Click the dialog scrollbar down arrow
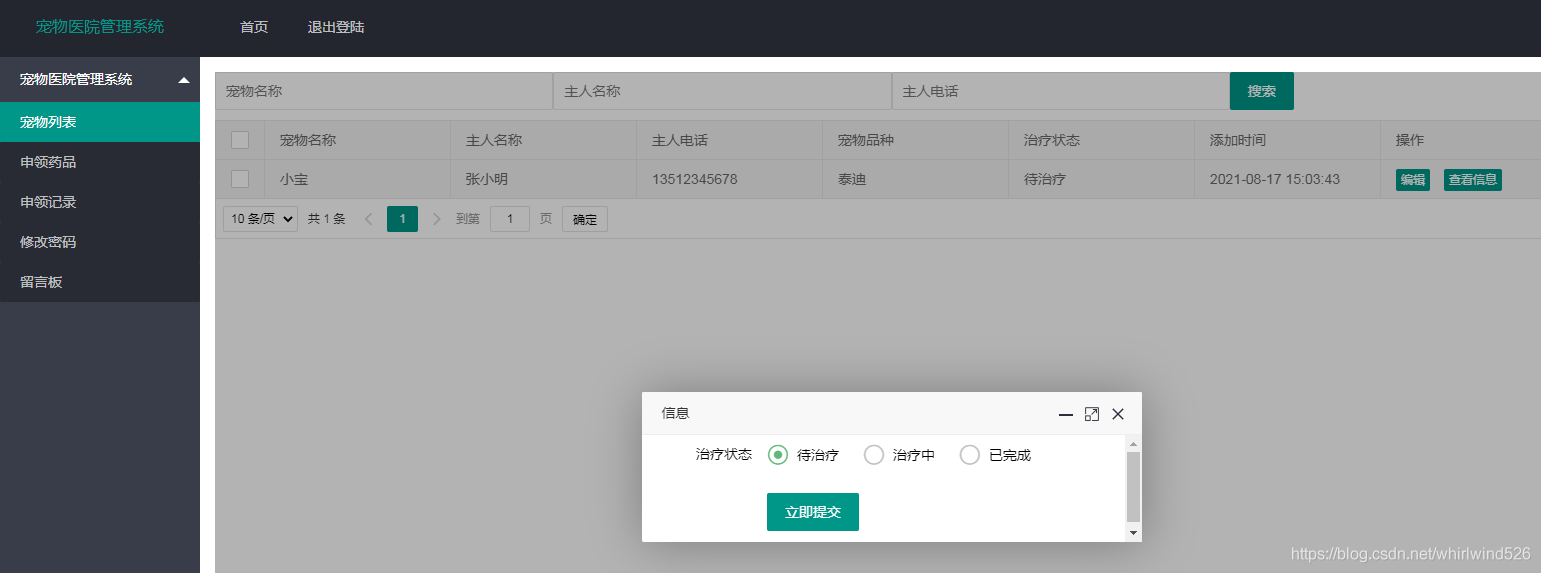1541x573 pixels. 1133,533
